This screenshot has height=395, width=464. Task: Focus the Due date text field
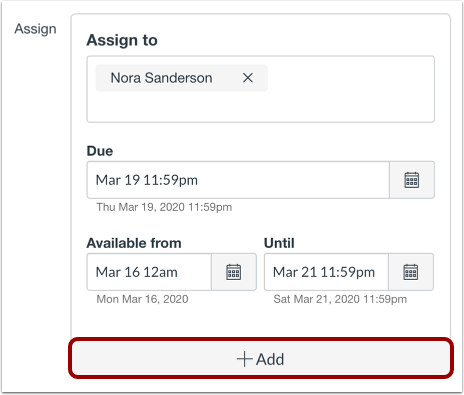[x=238, y=180]
